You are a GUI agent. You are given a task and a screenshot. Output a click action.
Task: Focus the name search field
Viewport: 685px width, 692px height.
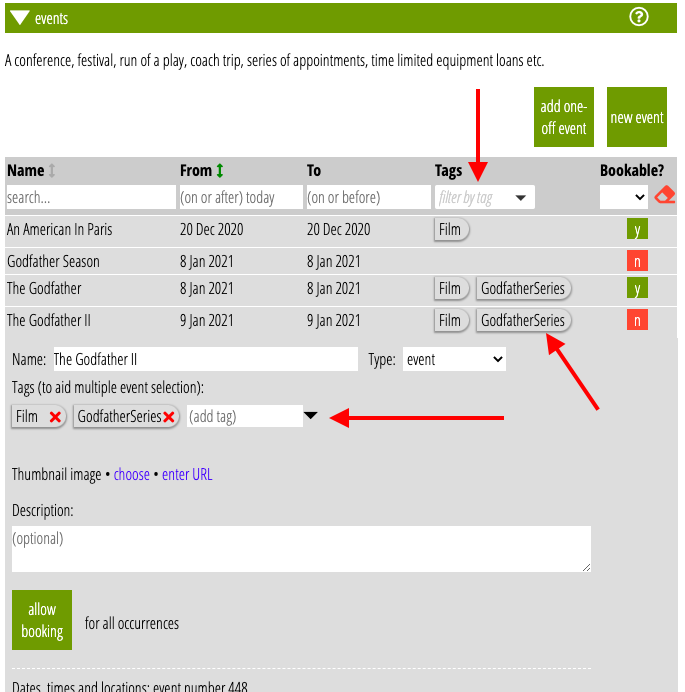[91, 197]
